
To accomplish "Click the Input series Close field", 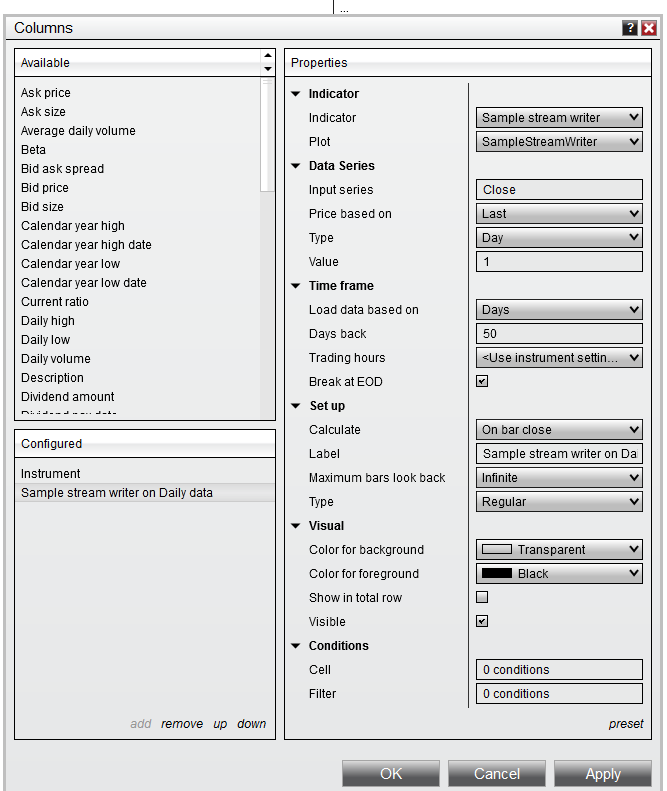I will coord(559,190).
